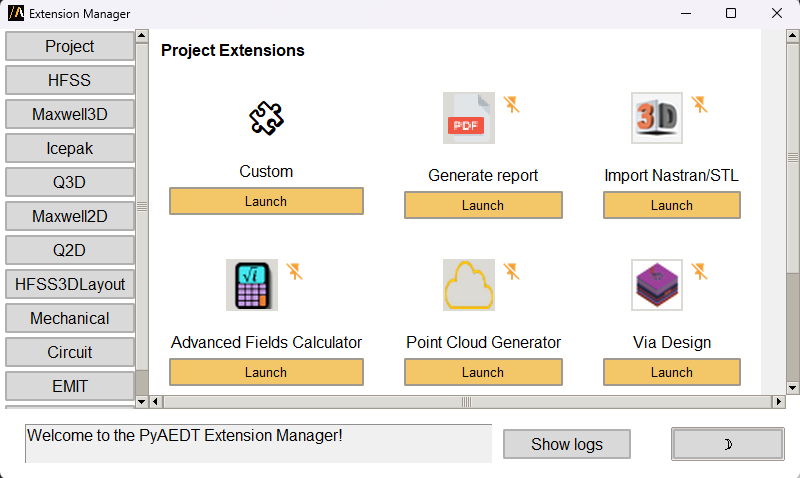The height and width of the screenshot is (478, 800).
Task: Click the Advanced Fields Calculator icon
Action: (x=252, y=285)
